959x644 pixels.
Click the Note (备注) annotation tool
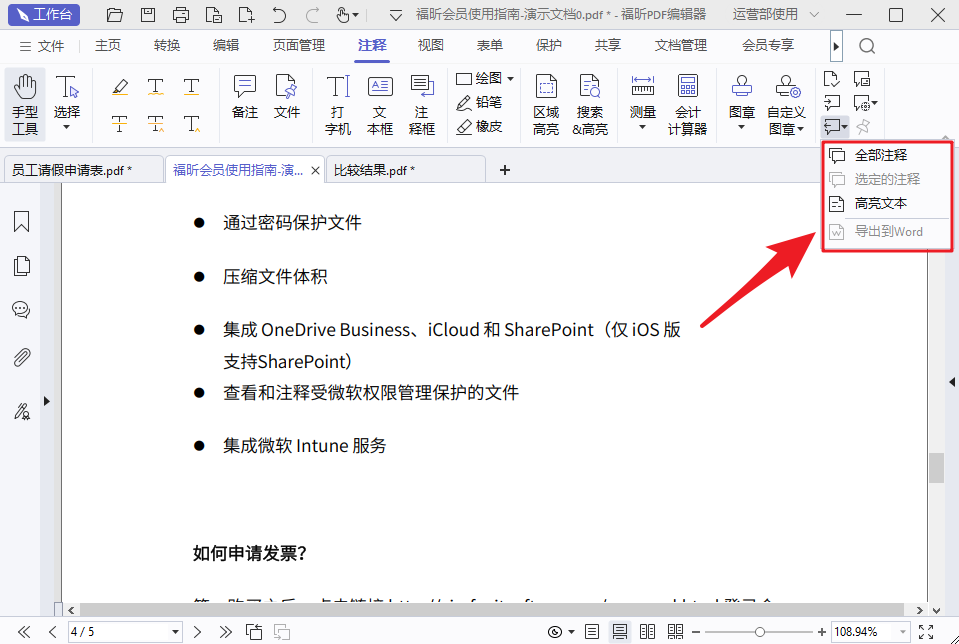(245, 97)
